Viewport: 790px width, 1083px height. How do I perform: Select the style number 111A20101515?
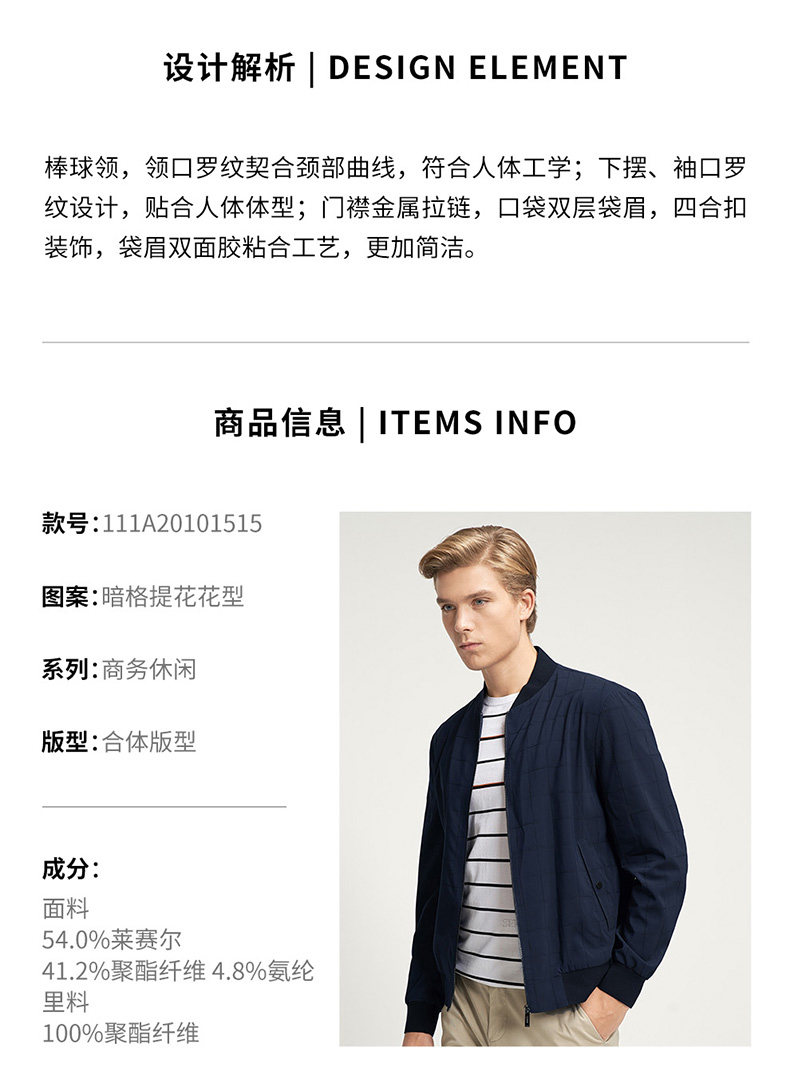coord(182,524)
